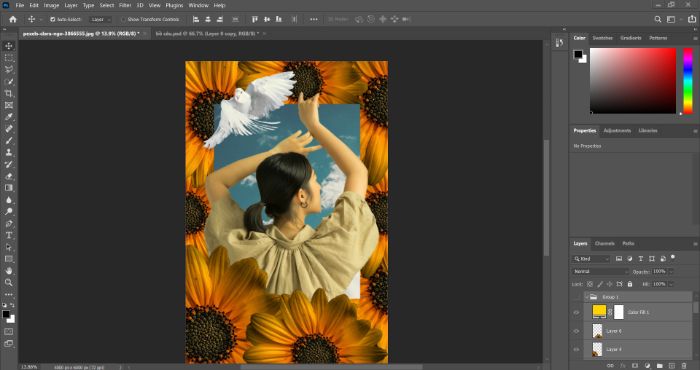The width and height of the screenshot is (700, 370).
Task: Select the Brush tool
Action: 8,141
